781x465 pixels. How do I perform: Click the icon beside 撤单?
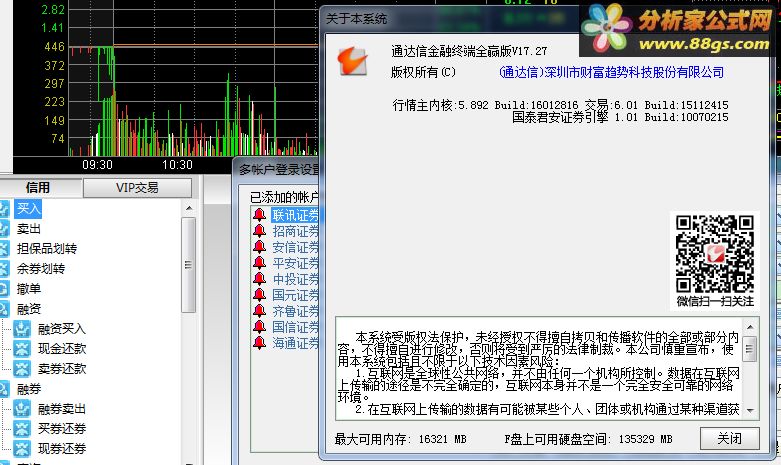[x=4, y=289]
